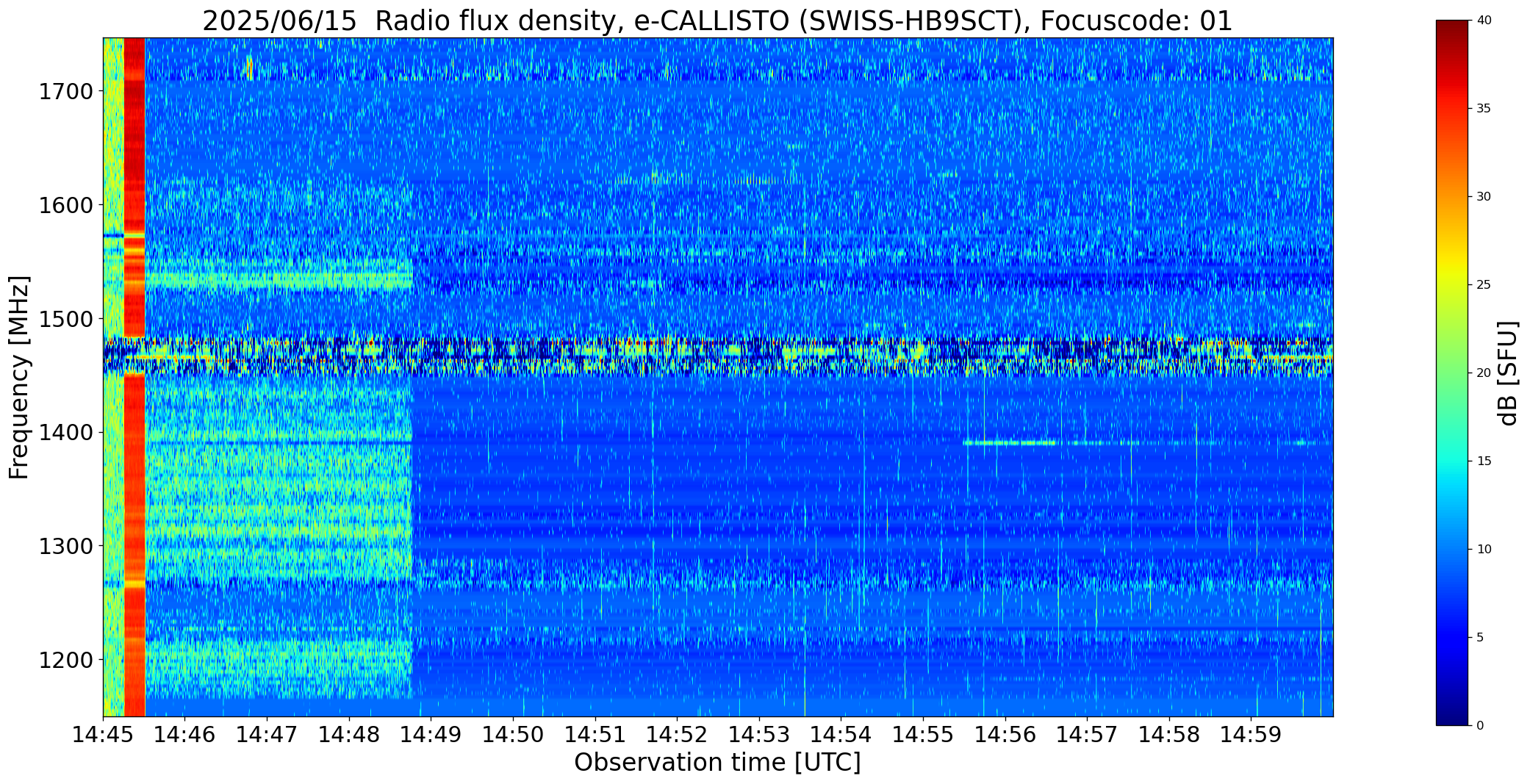Click the yellow band of the colorbar near 25
The height and width of the screenshot is (784, 1530).
coord(1454,279)
